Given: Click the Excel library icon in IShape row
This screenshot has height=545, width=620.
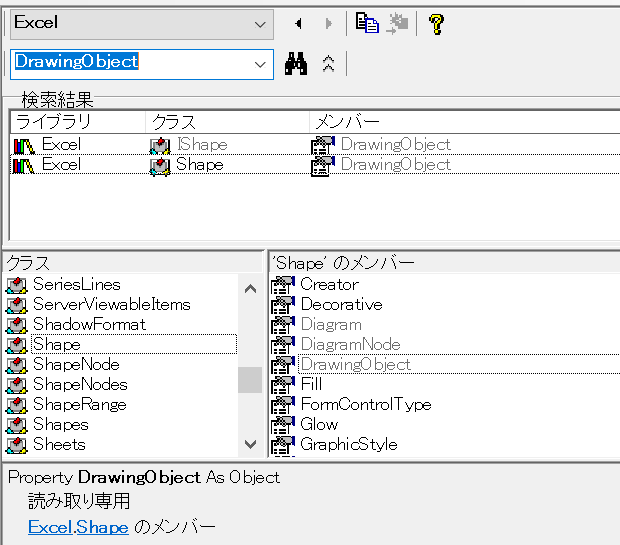Looking at the screenshot, I should pos(24,146).
